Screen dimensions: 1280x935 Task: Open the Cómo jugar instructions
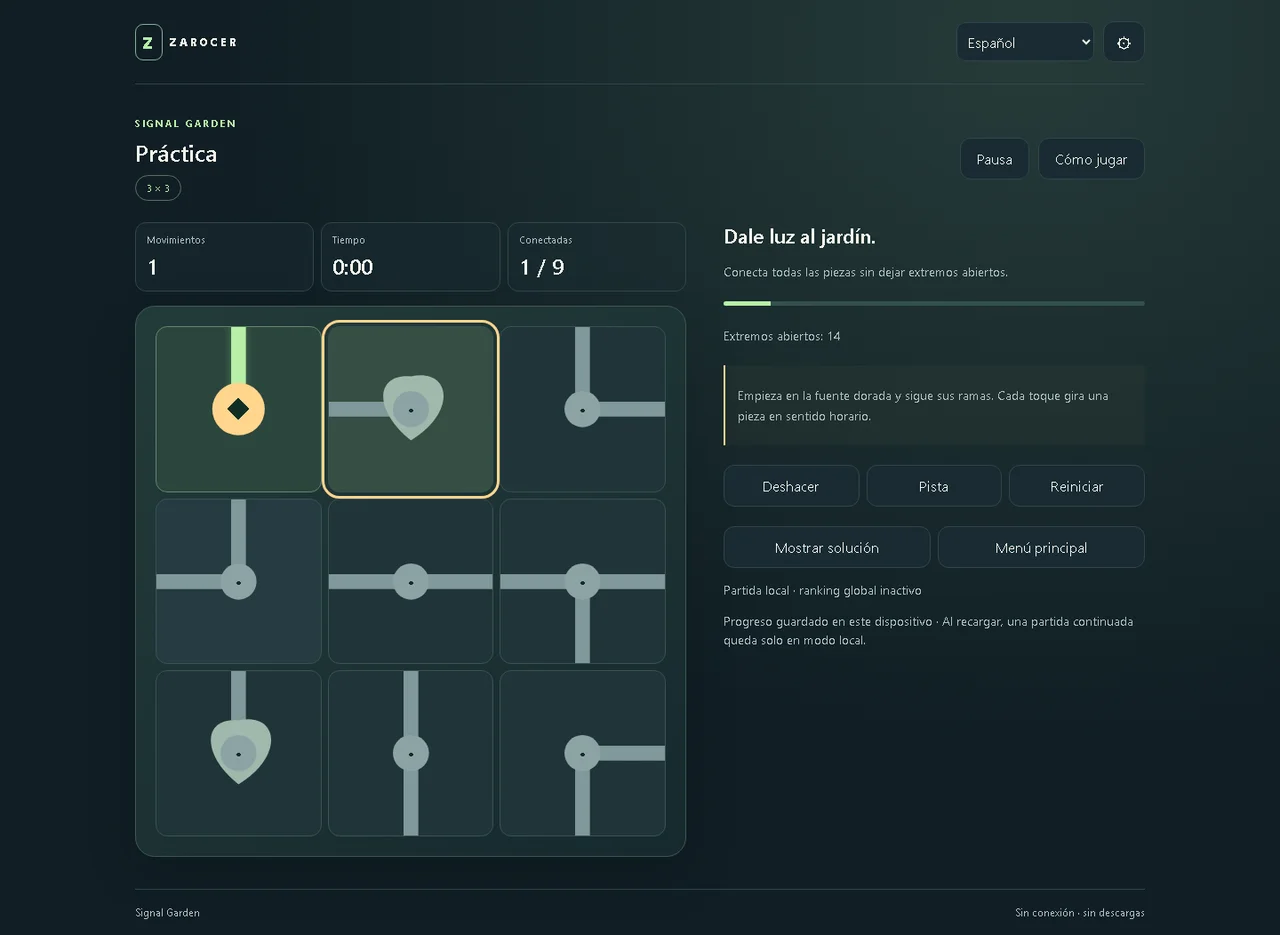[x=1091, y=159]
